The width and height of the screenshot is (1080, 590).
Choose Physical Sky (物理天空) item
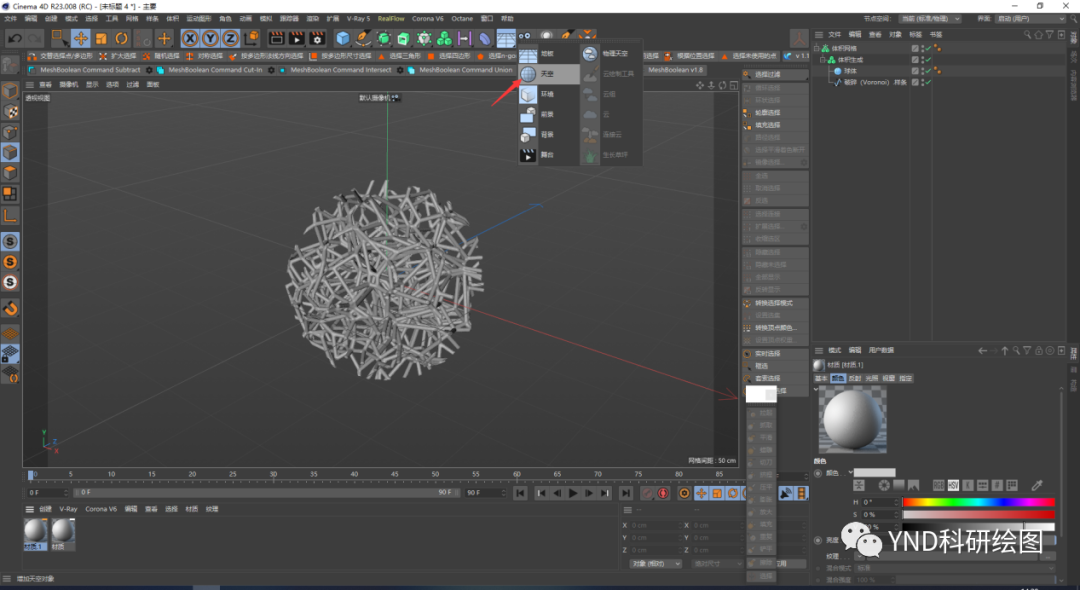click(x=612, y=54)
